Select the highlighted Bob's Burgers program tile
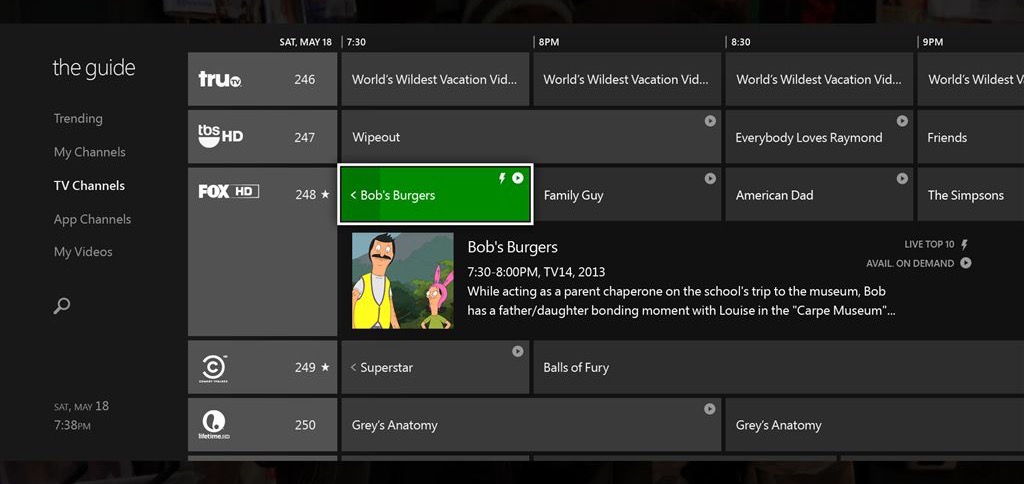Image resolution: width=1024 pixels, height=484 pixels. [x=436, y=195]
